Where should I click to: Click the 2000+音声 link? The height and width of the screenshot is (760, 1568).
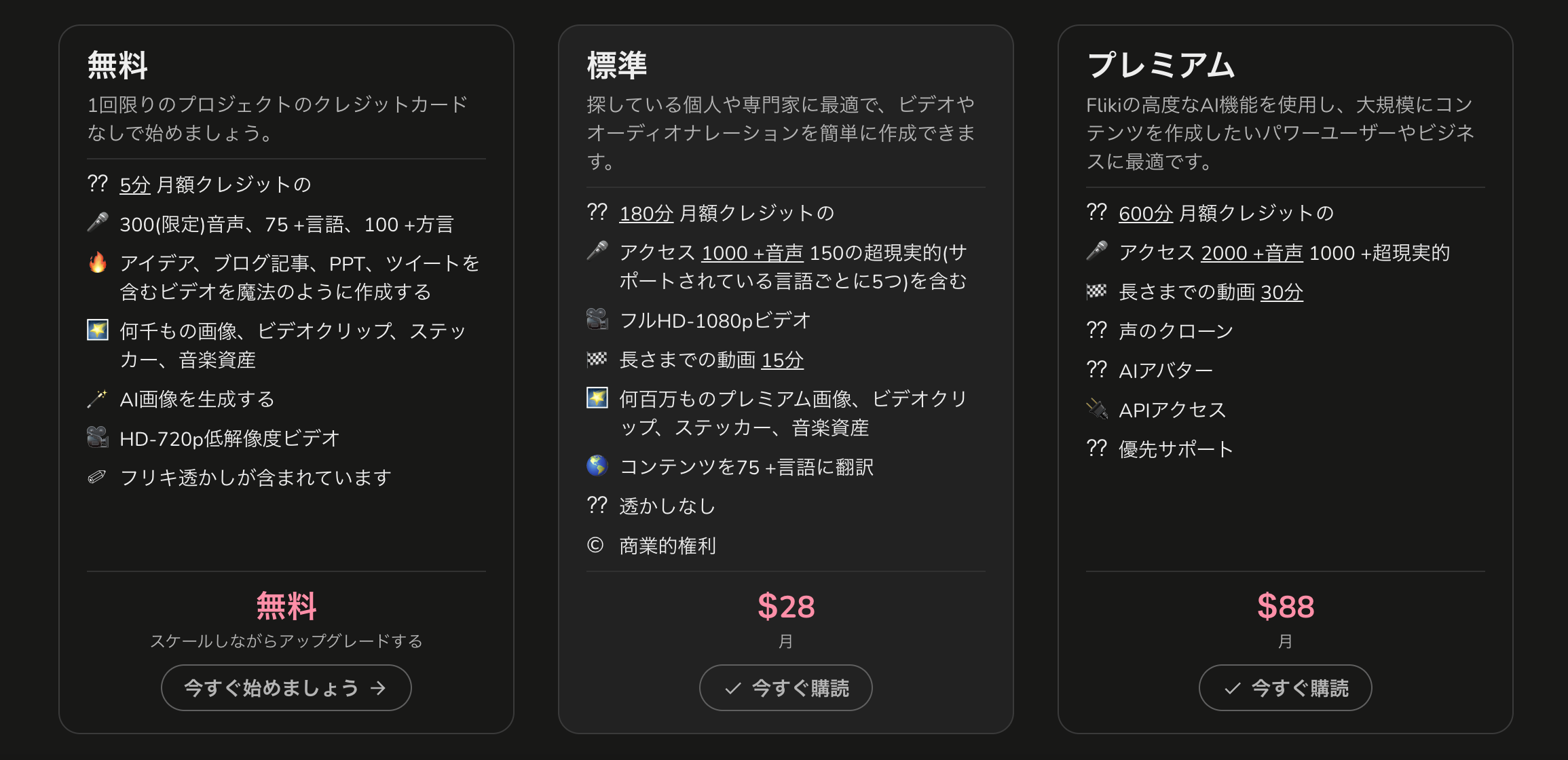point(1252,252)
